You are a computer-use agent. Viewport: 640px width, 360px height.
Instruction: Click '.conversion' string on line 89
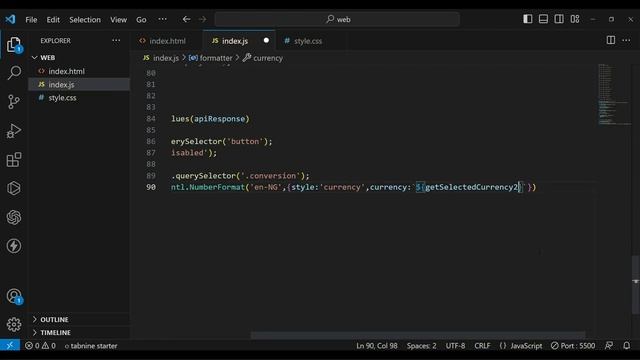271,176
